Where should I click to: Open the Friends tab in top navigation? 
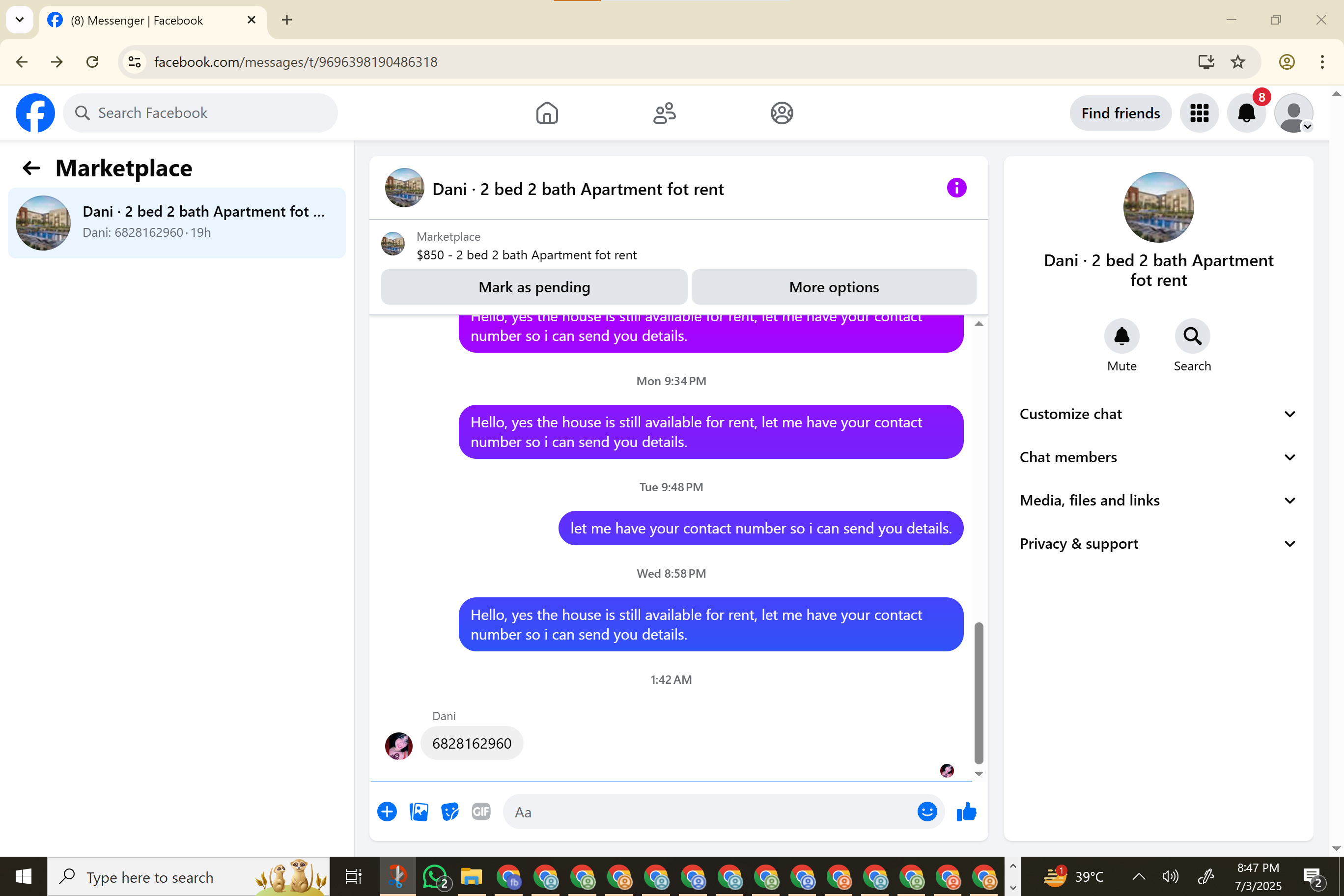pyautogui.click(x=664, y=113)
